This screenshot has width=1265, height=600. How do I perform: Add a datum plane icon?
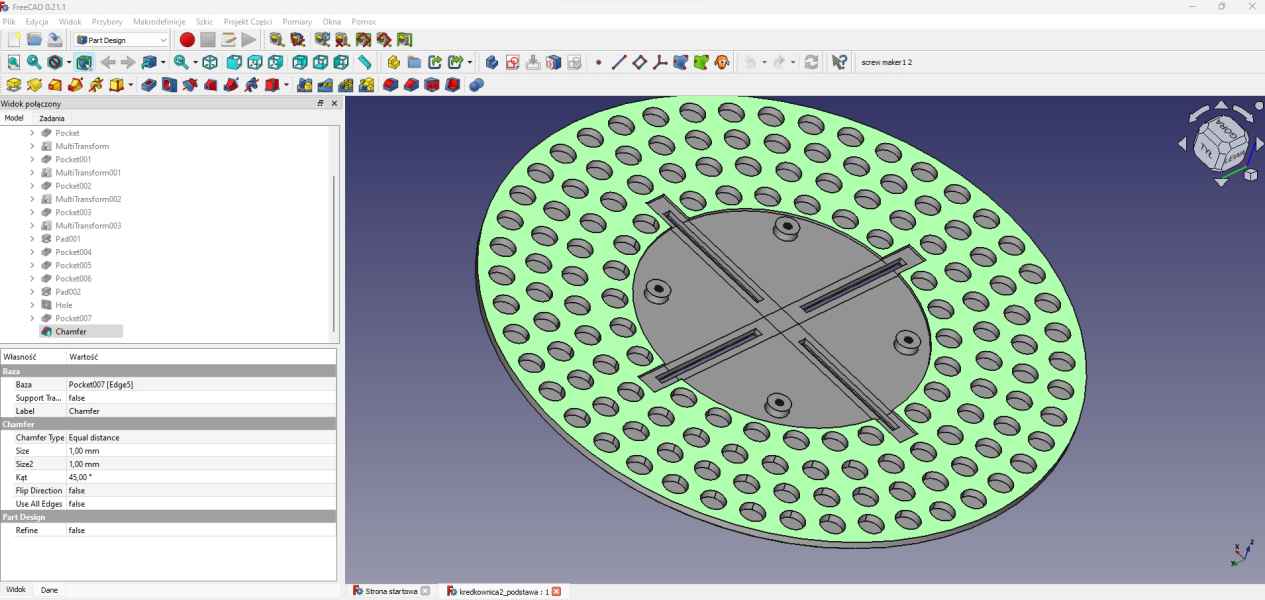pyautogui.click(x=640, y=62)
